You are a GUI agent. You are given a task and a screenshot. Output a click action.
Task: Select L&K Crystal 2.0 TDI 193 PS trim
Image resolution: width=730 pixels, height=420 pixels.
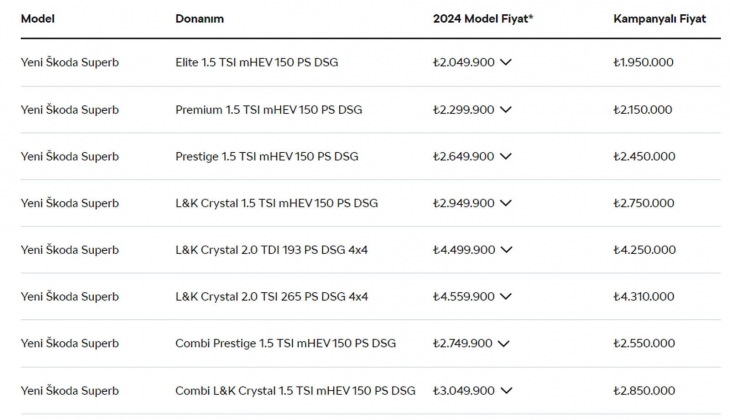(271, 250)
